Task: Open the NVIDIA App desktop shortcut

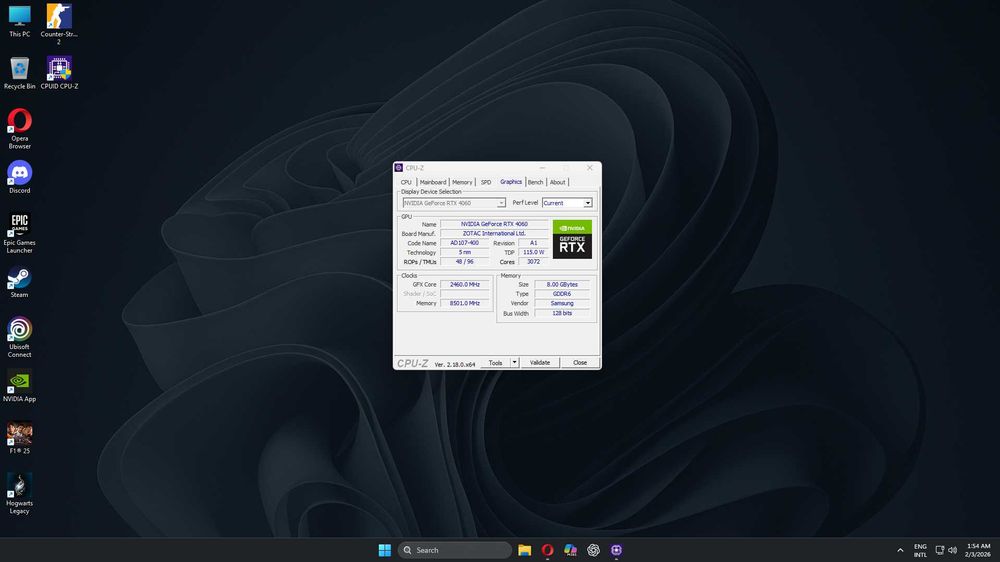Action: (19, 387)
